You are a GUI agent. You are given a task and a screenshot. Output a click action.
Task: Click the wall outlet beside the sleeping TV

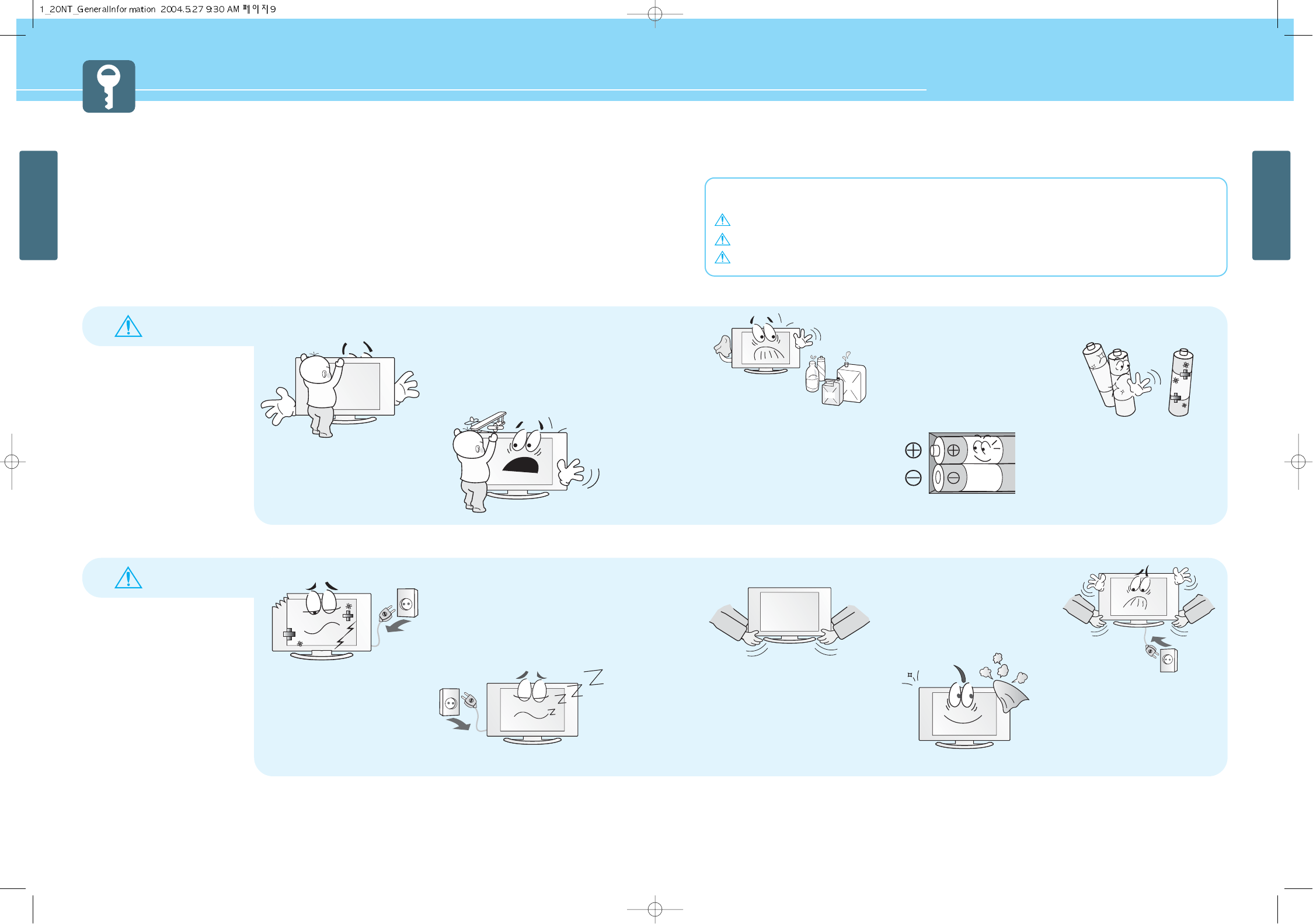coord(450,702)
